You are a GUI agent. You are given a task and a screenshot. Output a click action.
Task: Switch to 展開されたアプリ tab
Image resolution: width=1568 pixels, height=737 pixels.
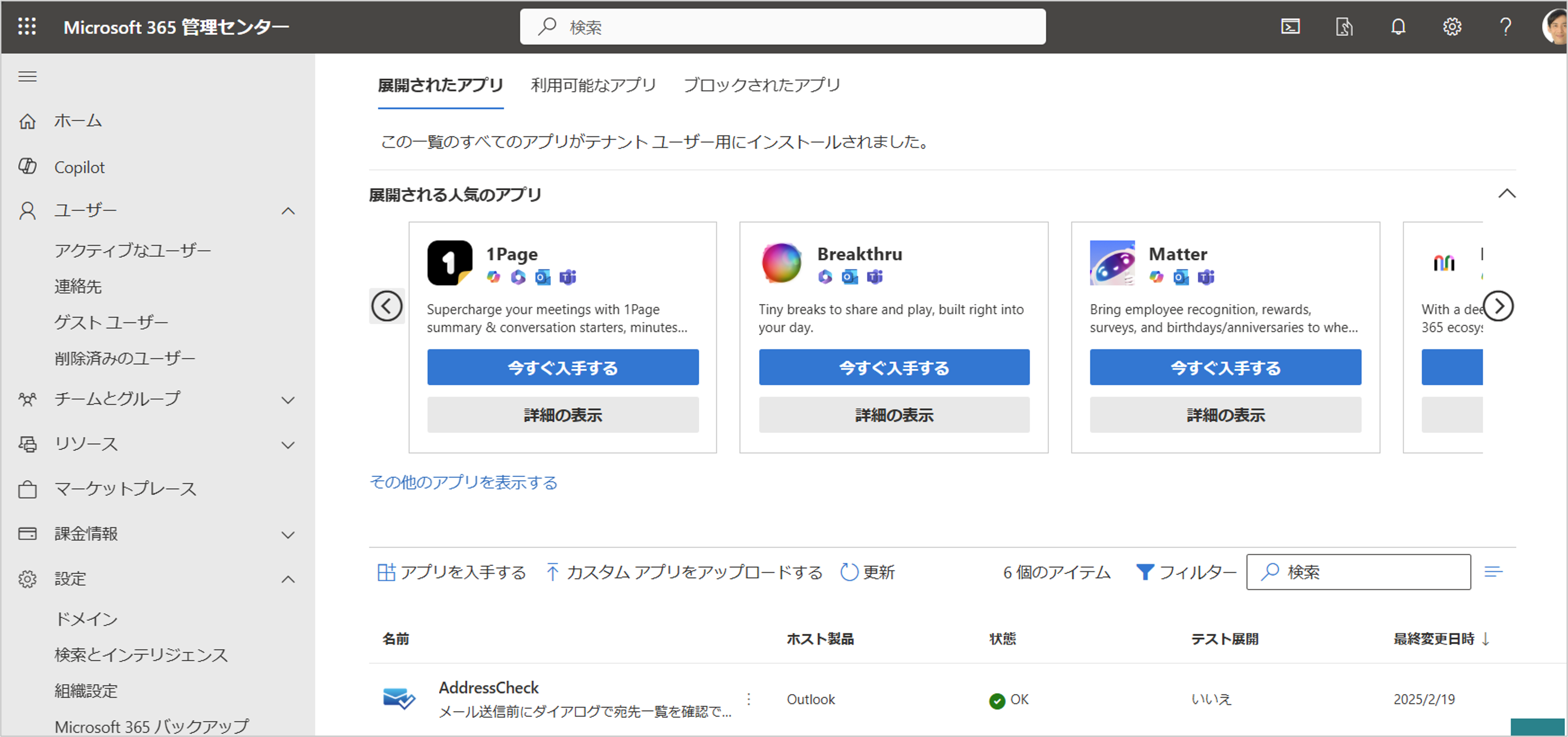(441, 85)
